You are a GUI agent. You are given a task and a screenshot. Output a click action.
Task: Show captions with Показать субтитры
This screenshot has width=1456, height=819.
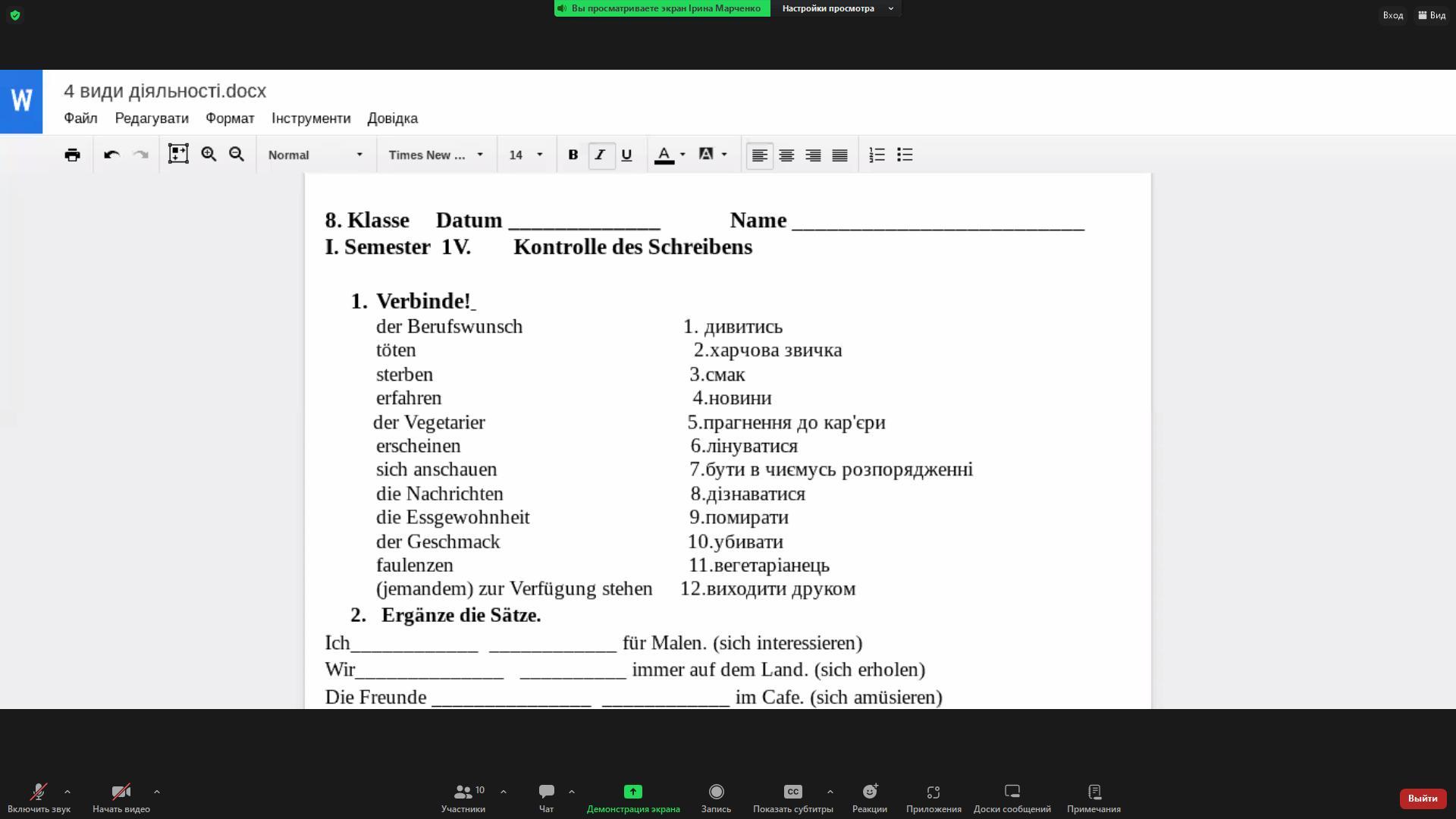point(792,799)
